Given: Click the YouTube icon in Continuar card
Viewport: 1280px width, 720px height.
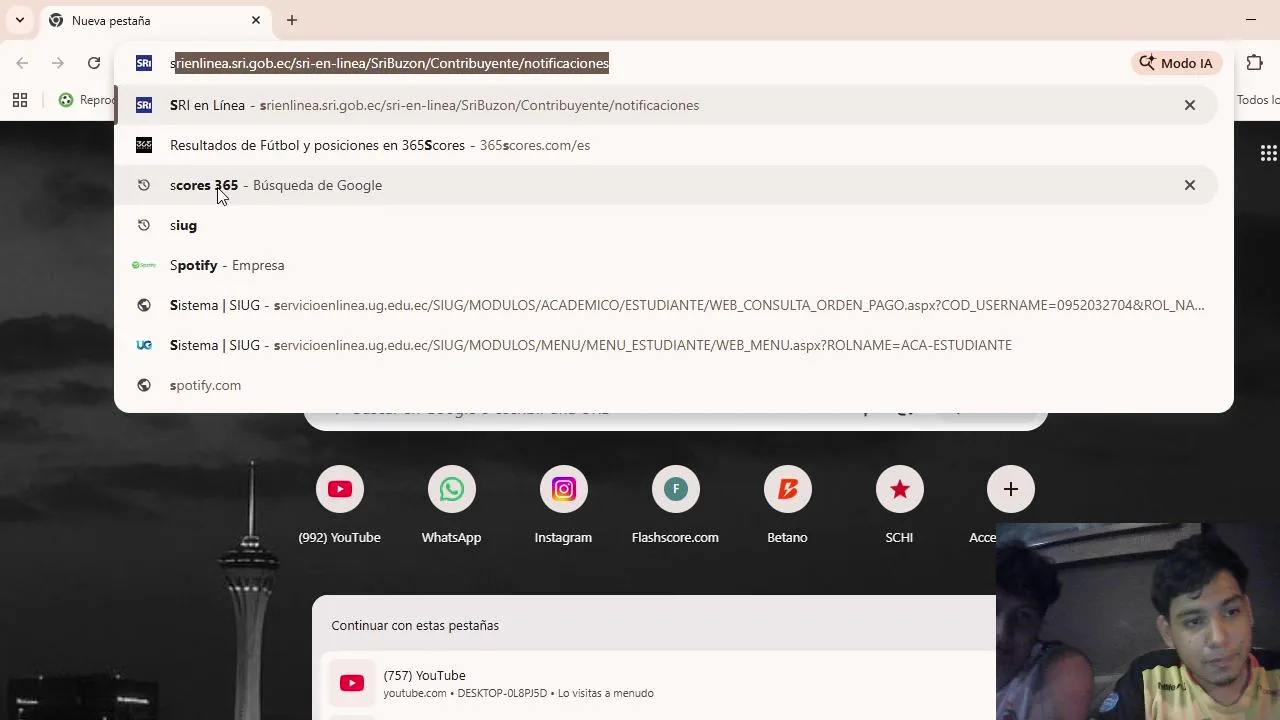Looking at the screenshot, I should click(x=352, y=683).
